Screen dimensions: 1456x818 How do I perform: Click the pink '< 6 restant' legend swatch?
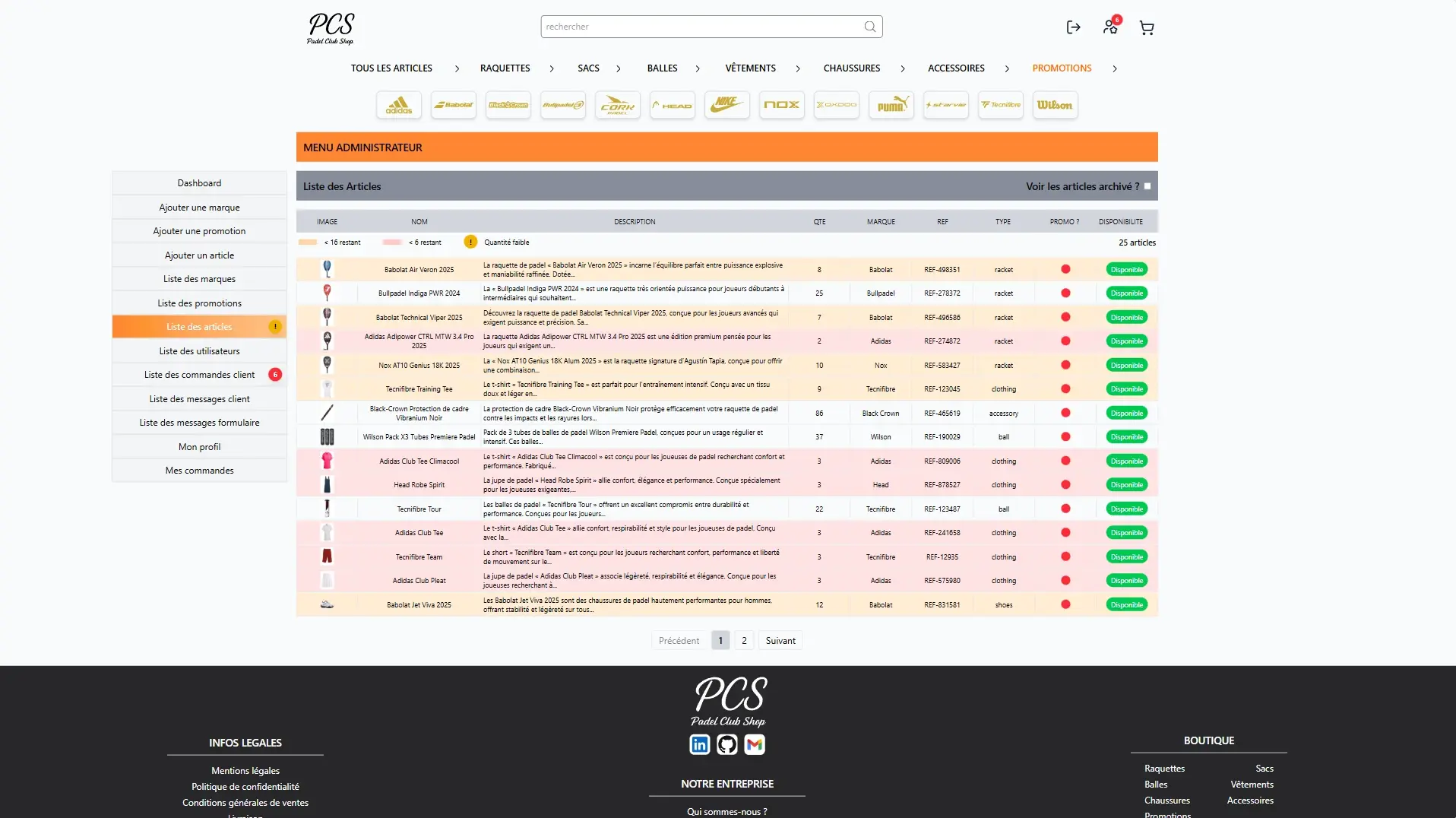[392, 243]
